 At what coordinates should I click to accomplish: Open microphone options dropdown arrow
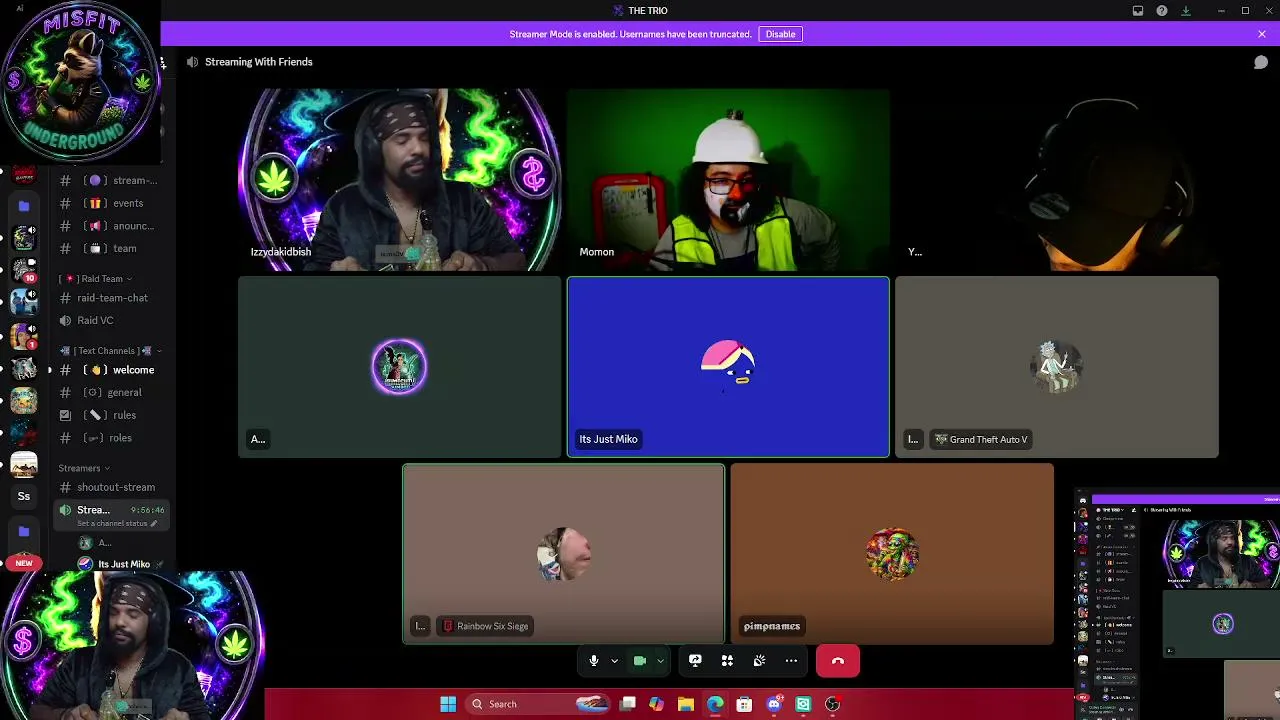(x=614, y=661)
